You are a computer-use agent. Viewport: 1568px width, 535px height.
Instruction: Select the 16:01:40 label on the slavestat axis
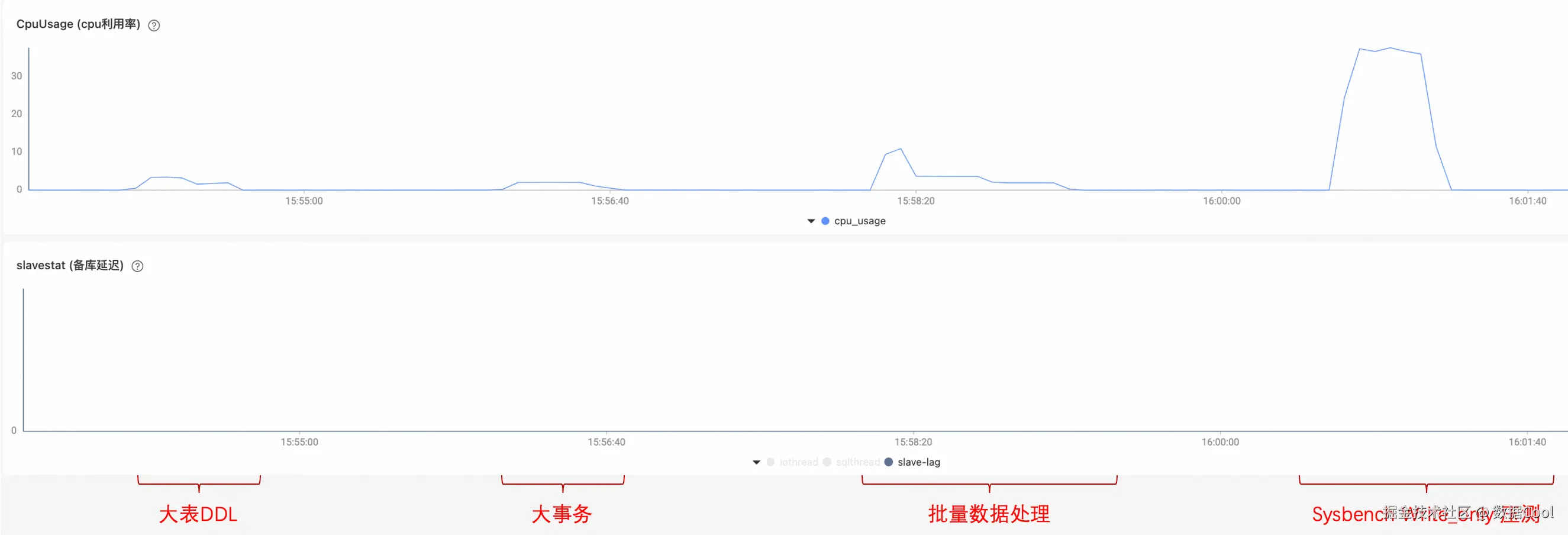(x=1527, y=442)
